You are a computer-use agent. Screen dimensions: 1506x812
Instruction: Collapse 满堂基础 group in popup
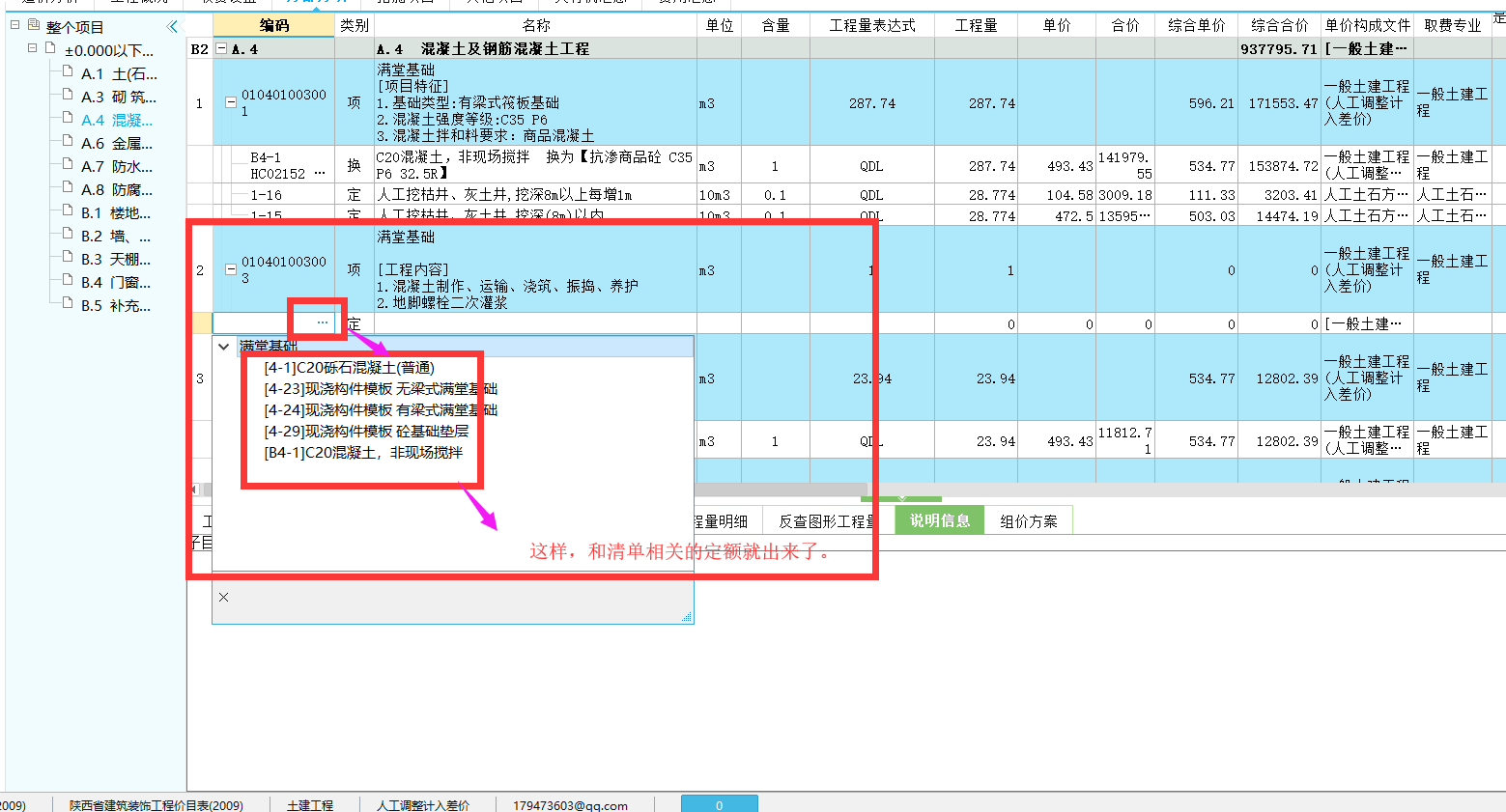tap(224, 346)
